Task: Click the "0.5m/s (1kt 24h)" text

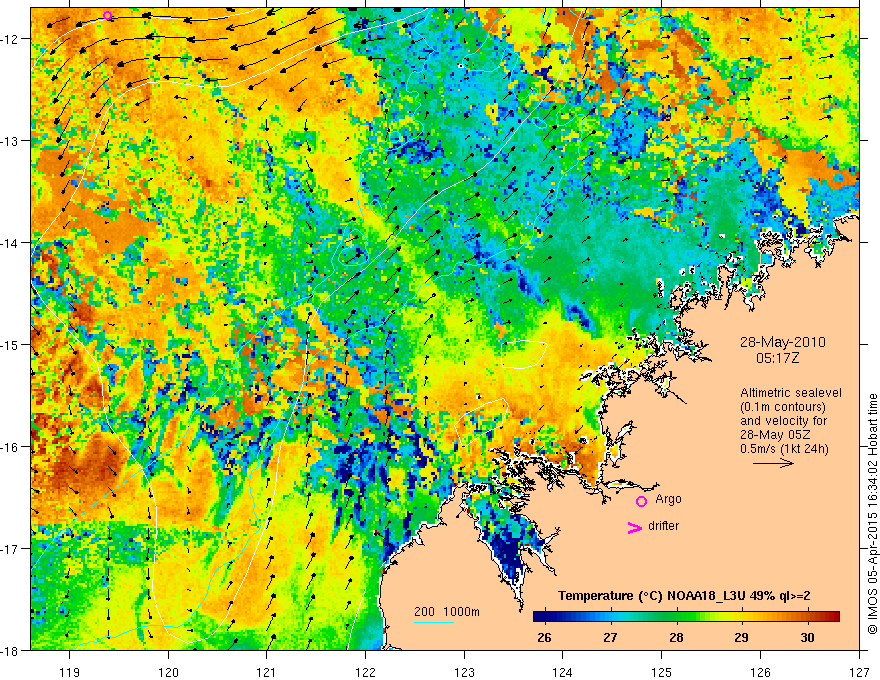Action: click(x=785, y=449)
